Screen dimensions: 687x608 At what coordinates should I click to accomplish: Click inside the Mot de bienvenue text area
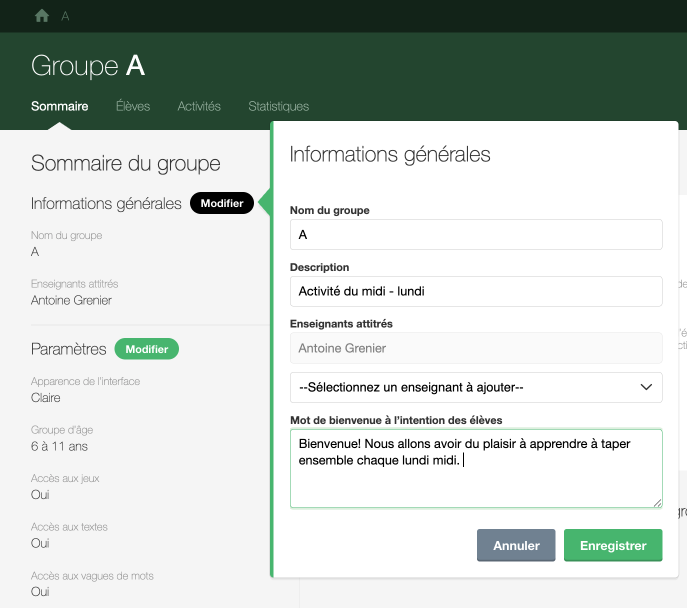tap(475, 480)
